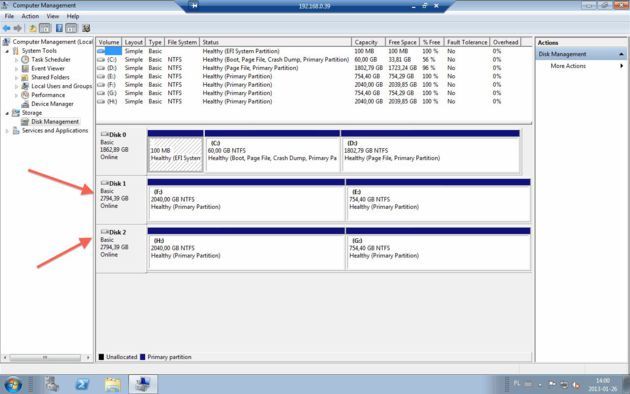This screenshot has width=630, height=394.
Task: Open the More Actions submenu arrow
Action: (x=621, y=66)
